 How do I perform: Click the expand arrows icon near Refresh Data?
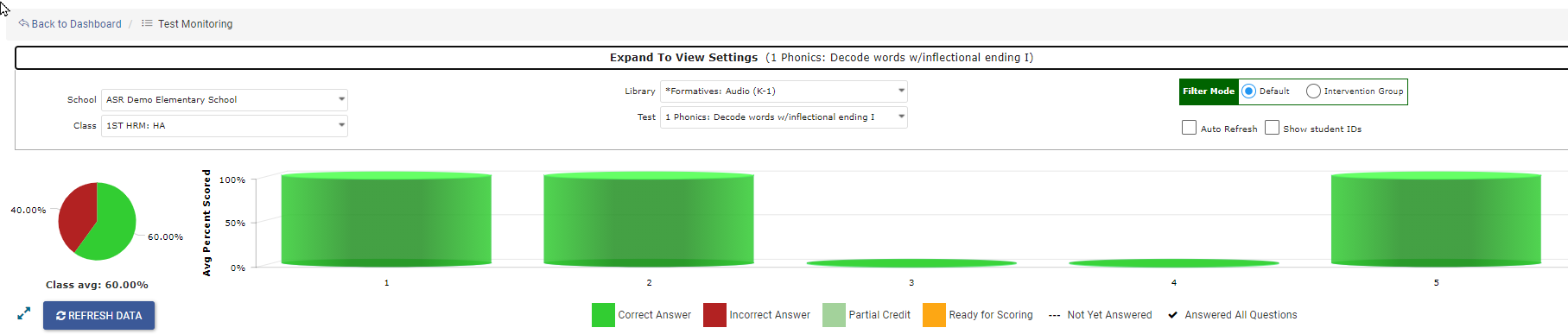coord(23,314)
